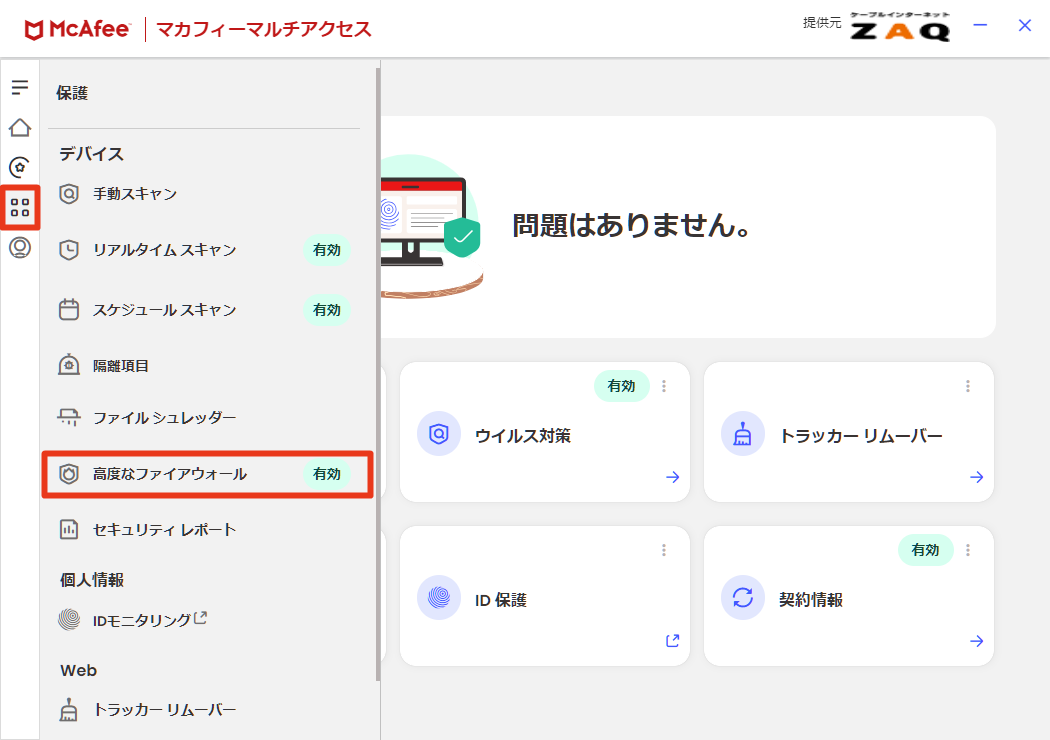Click the ファイル シュレッダー shredder icon
This screenshot has width=1050, height=740.
click(69, 417)
